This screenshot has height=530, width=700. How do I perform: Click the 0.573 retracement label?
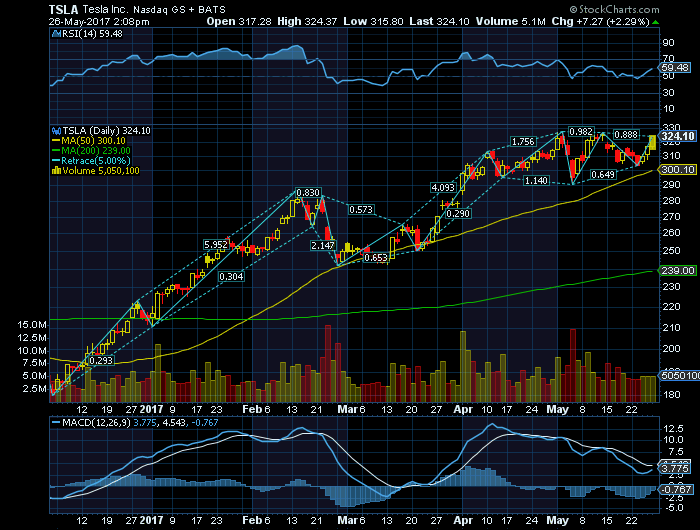coord(361,209)
